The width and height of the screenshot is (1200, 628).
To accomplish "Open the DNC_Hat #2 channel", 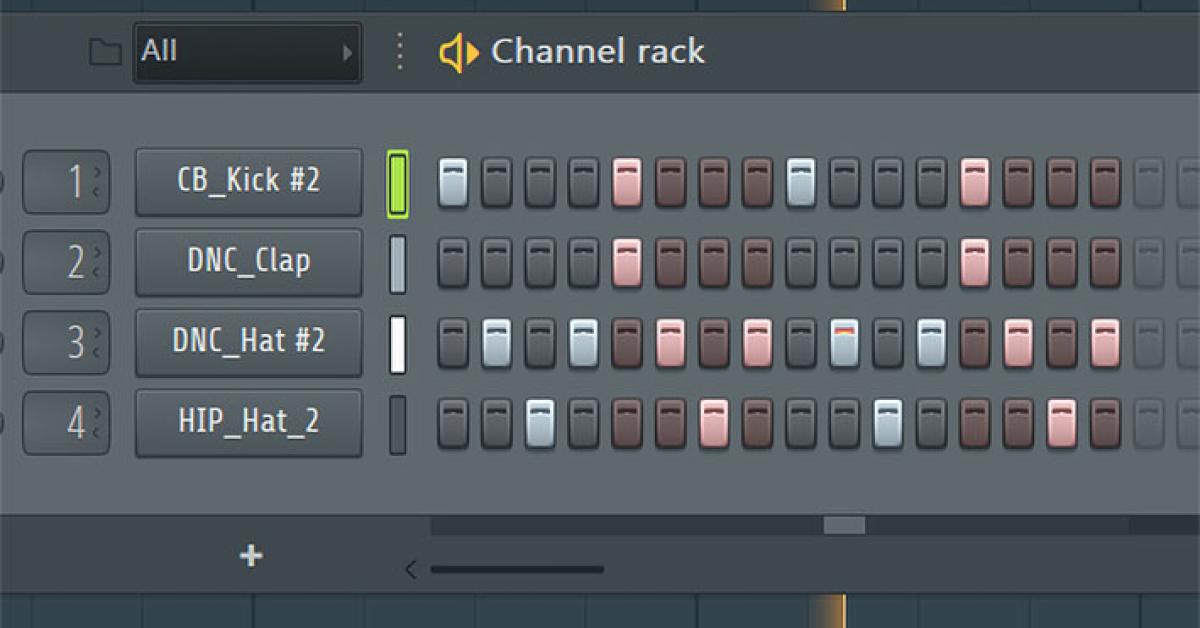I will coord(249,342).
